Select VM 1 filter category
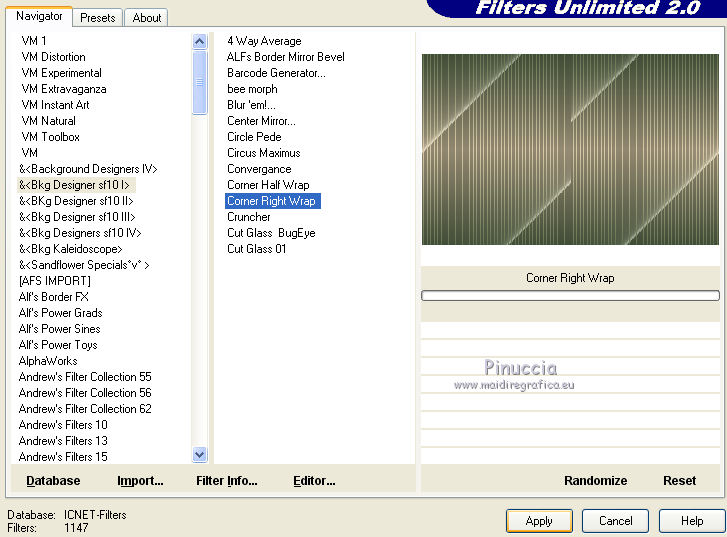 click(34, 41)
